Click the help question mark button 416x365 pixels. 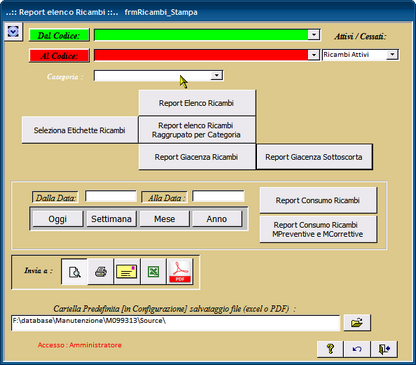(330, 349)
